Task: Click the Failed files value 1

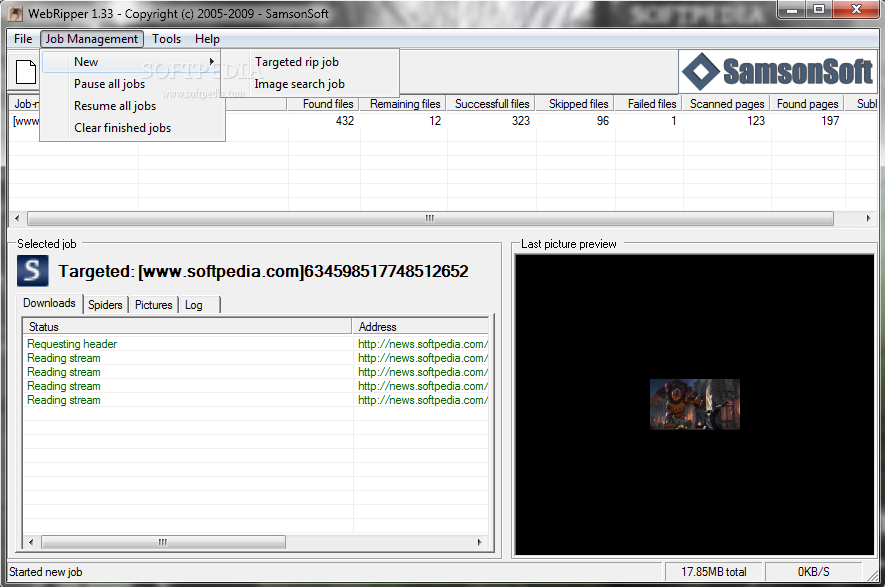Action: coord(674,121)
